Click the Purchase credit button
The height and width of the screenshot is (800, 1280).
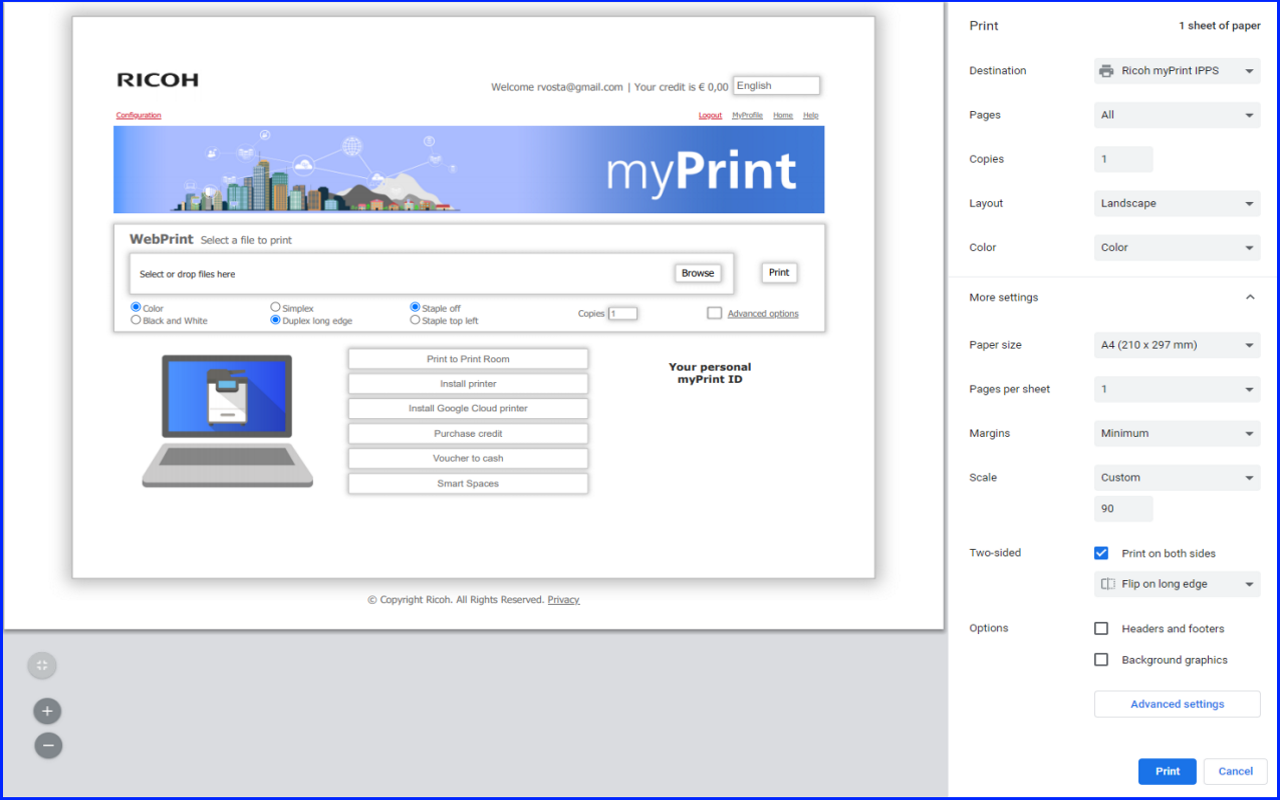[x=467, y=433]
